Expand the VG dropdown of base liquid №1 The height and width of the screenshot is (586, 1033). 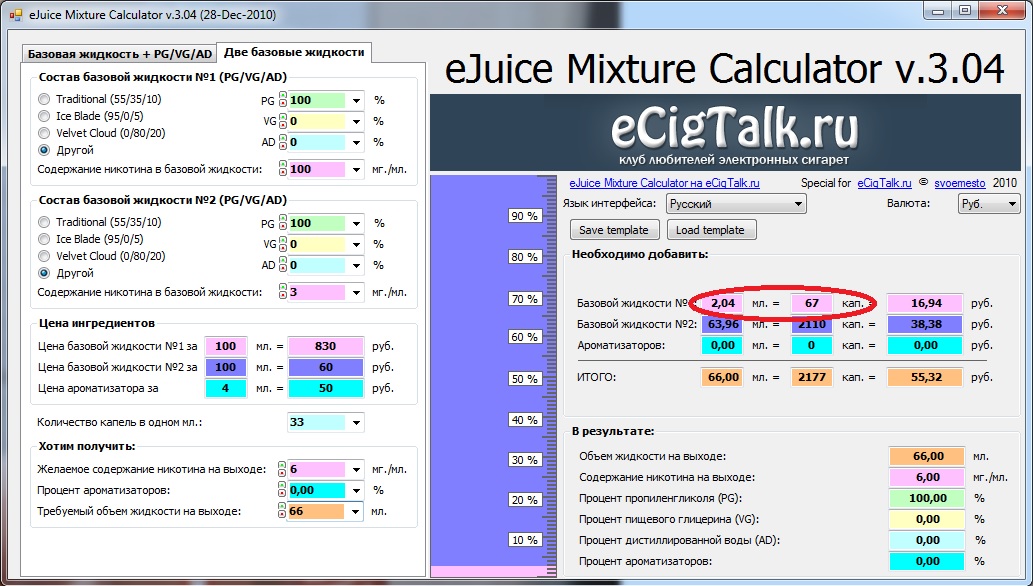click(x=356, y=122)
